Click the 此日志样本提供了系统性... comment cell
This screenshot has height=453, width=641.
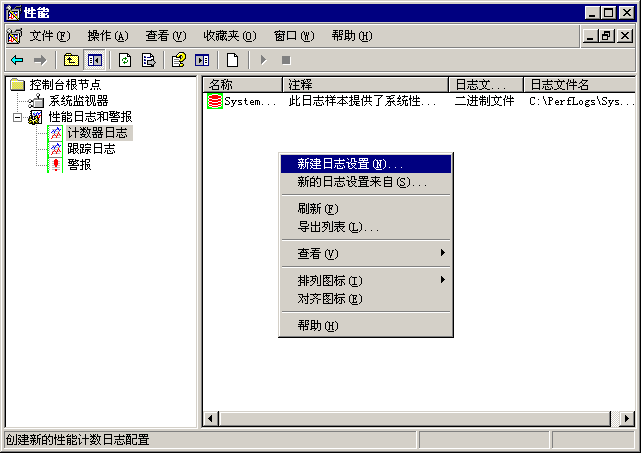point(362,101)
